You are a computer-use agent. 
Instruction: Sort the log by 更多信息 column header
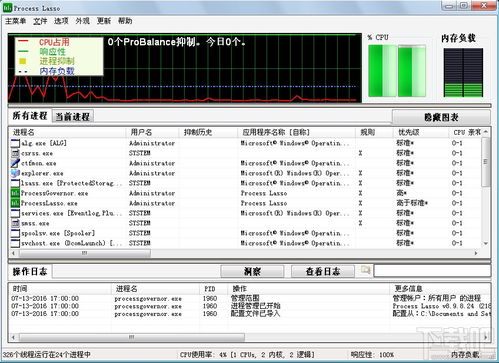(x=440, y=288)
